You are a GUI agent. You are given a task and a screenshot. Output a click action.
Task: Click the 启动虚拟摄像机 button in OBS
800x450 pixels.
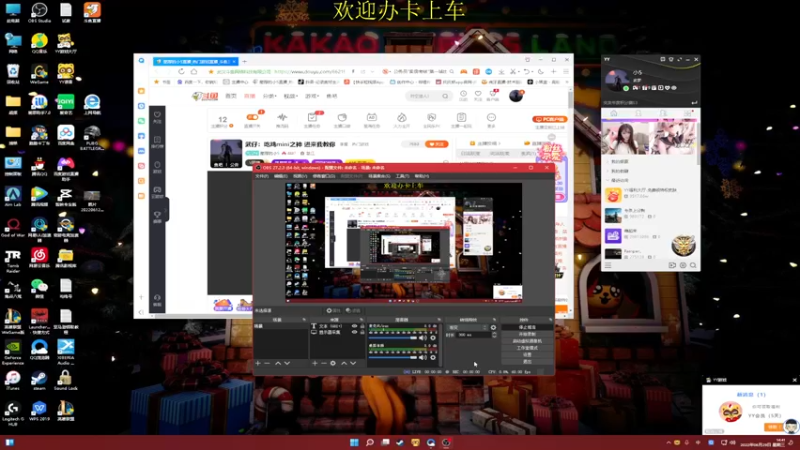pos(527,341)
